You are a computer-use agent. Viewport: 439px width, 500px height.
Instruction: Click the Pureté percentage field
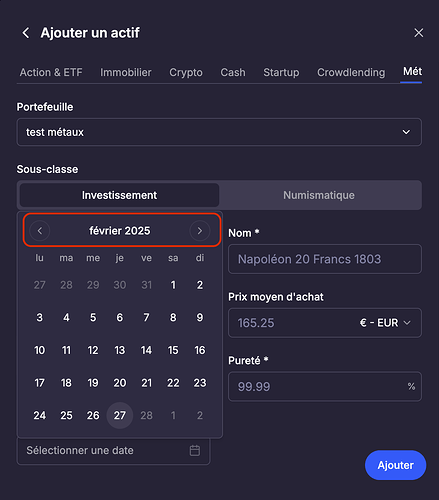(325, 386)
